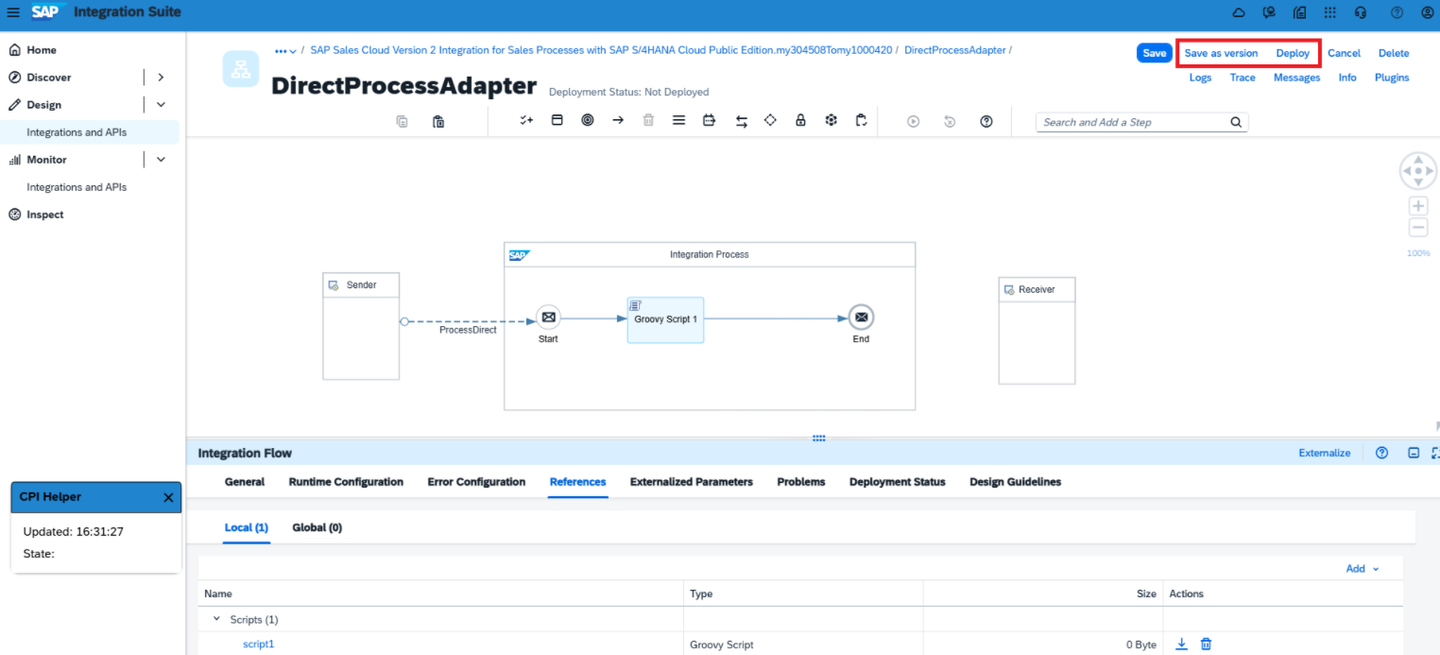Open the Message Transformers three-lines icon
Image resolution: width=1440 pixels, height=655 pixels.
679,120
